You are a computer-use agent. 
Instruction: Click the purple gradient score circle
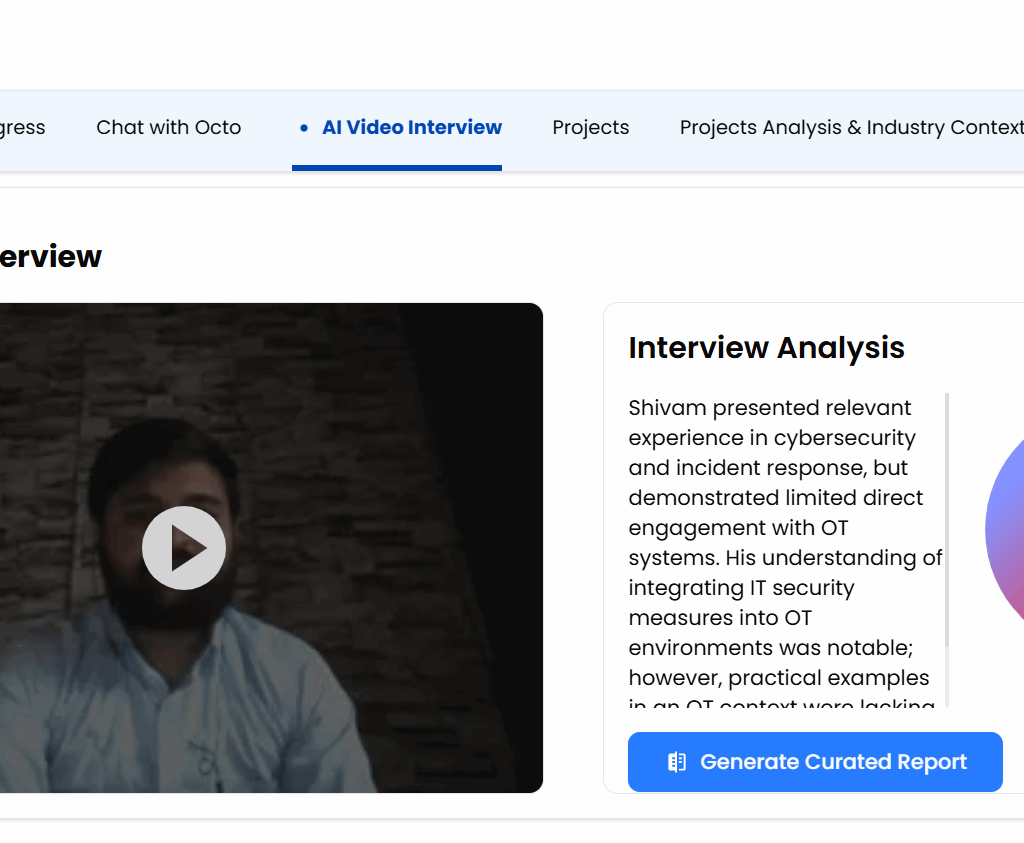1004,530
